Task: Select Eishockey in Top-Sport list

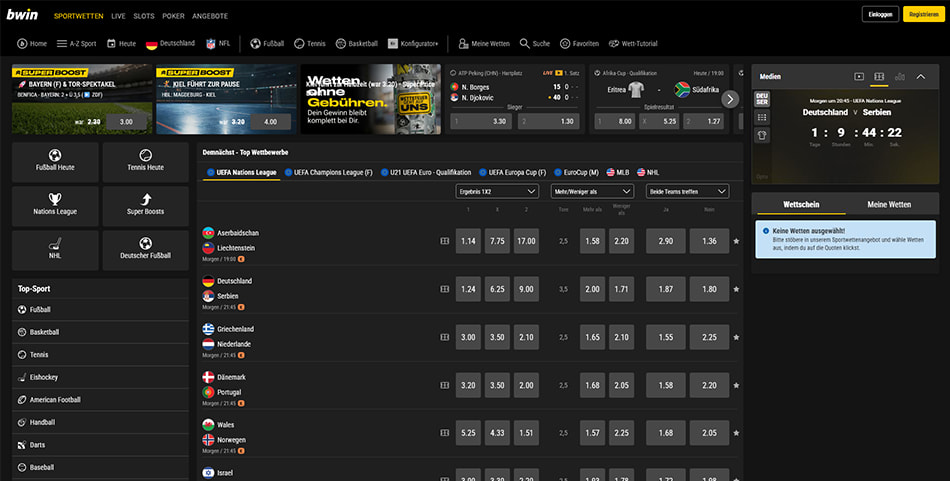Action: tap(100, 377)
